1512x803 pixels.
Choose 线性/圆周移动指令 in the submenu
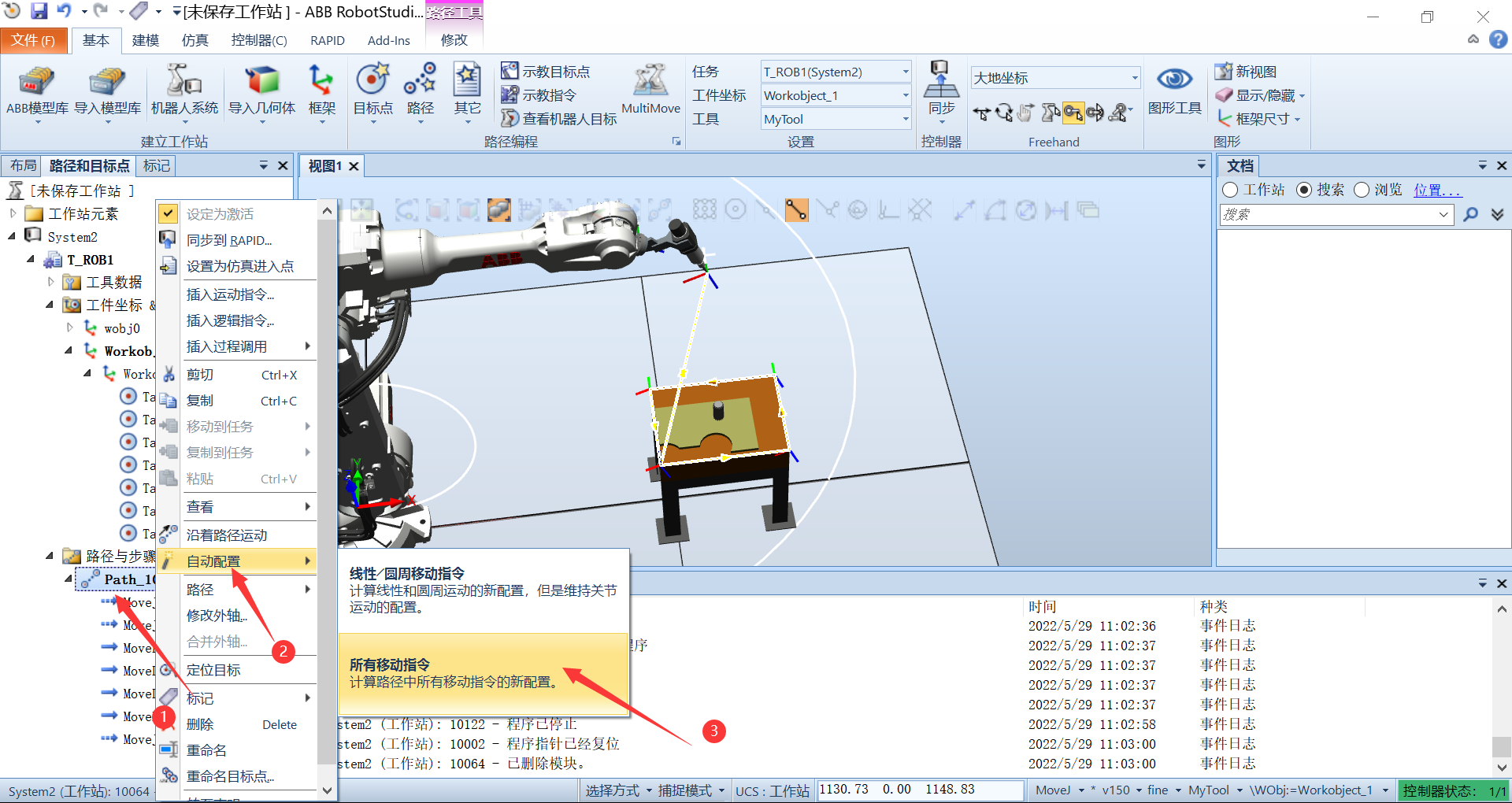click(x=484, y=590)
